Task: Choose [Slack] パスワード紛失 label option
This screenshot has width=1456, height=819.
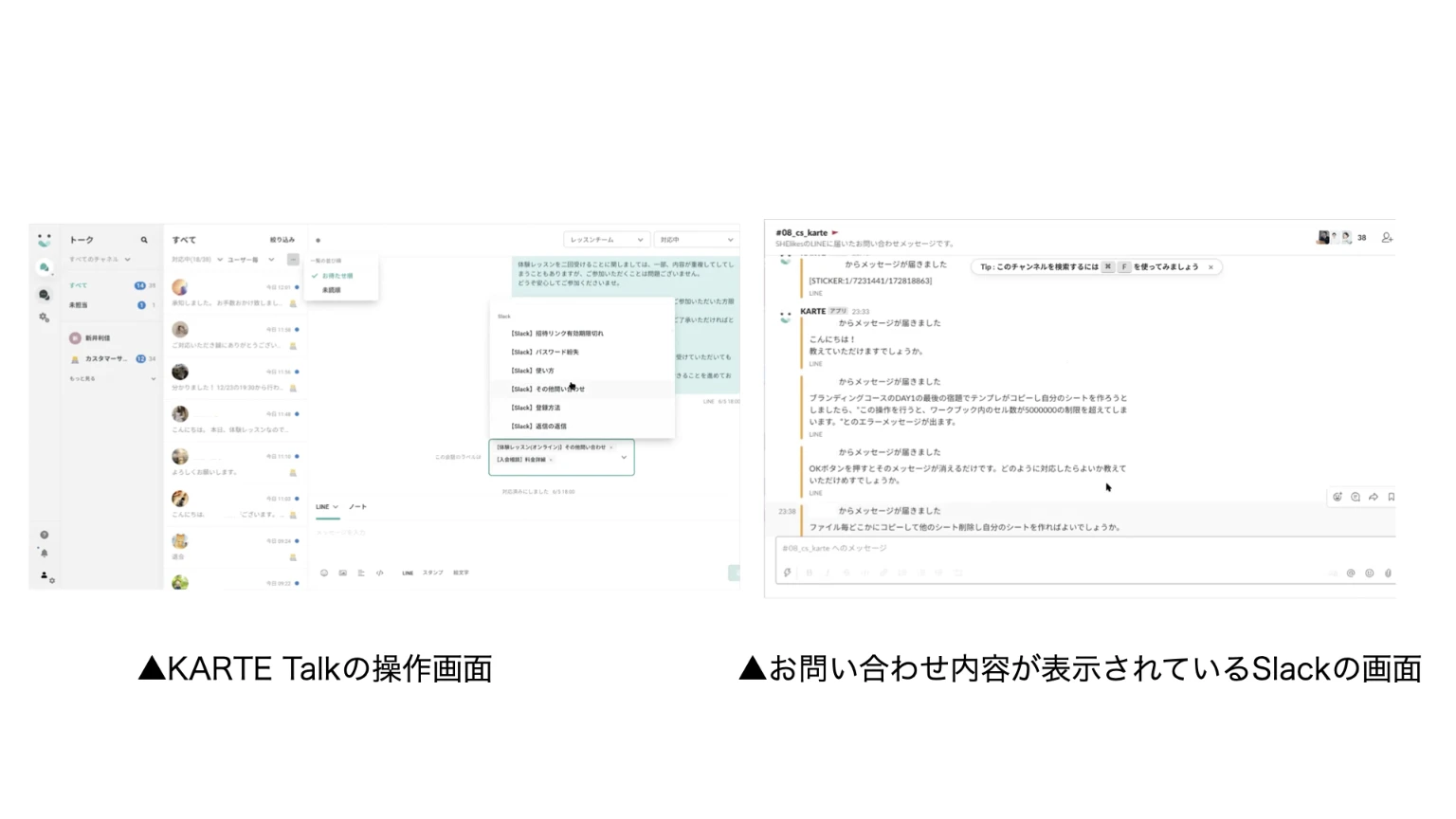Action: tap(580, 352)
